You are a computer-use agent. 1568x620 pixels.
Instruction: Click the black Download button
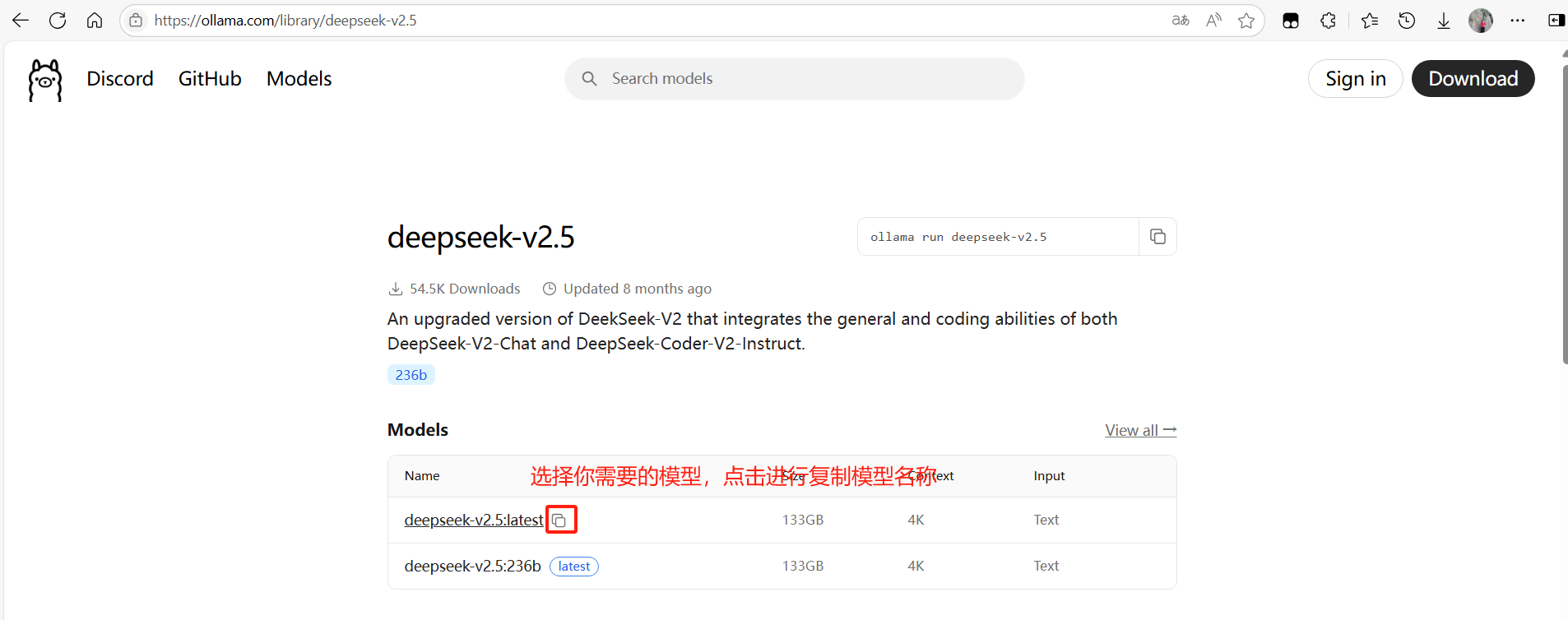point(1473,79)
